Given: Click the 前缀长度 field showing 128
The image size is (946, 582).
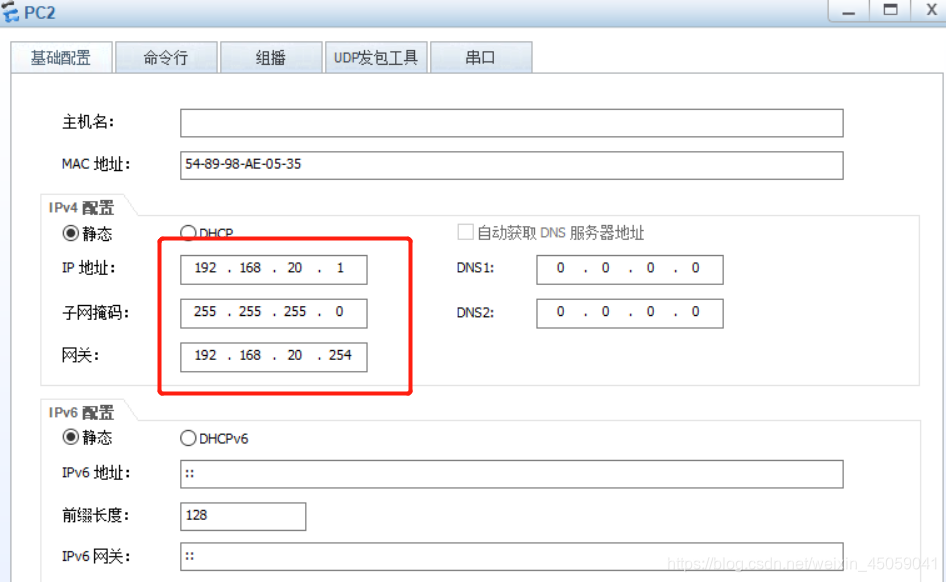Looking at the screenshot, I should (243, 516).
